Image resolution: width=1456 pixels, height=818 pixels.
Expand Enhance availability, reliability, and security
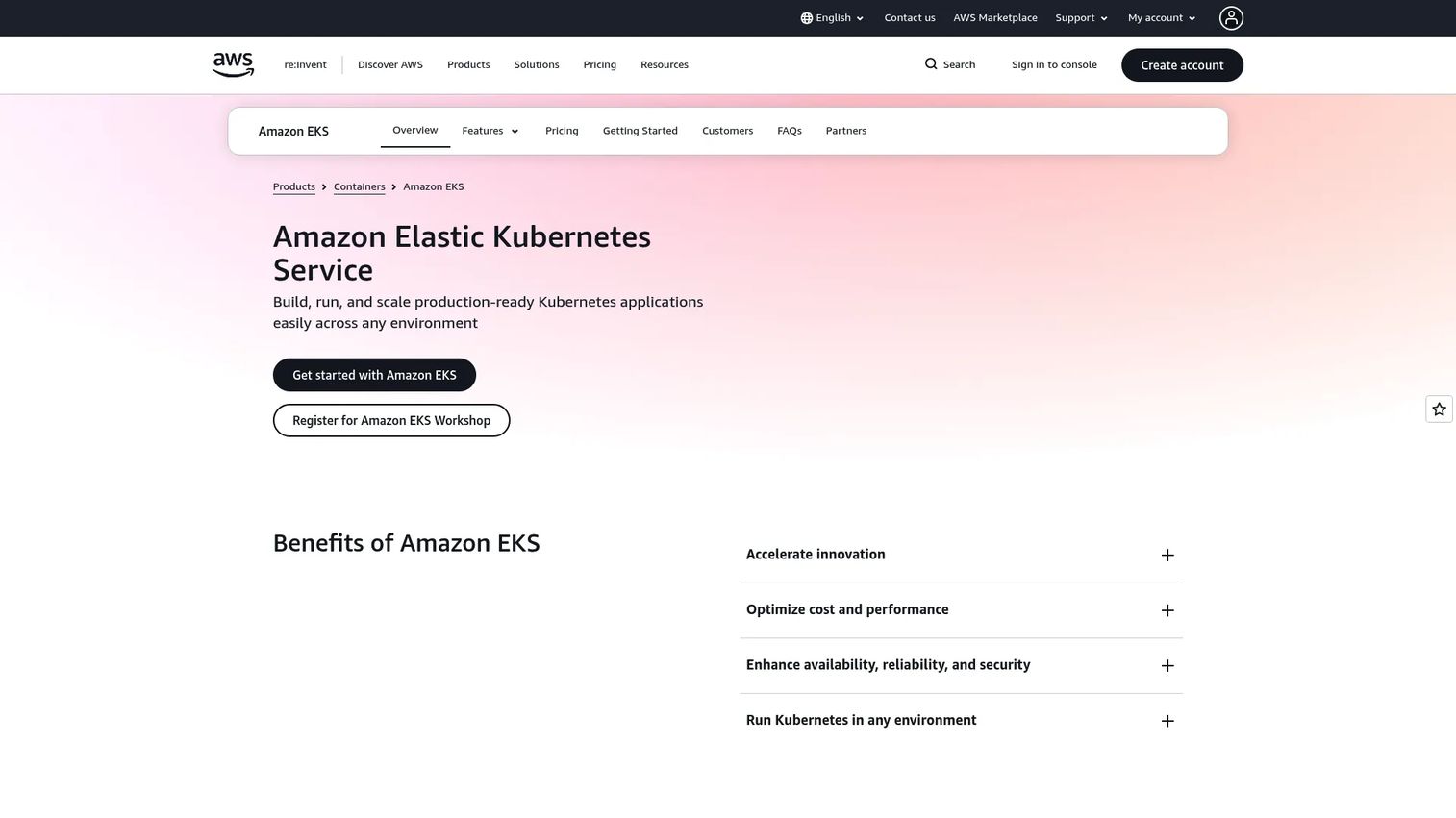[x=961, y=665]
